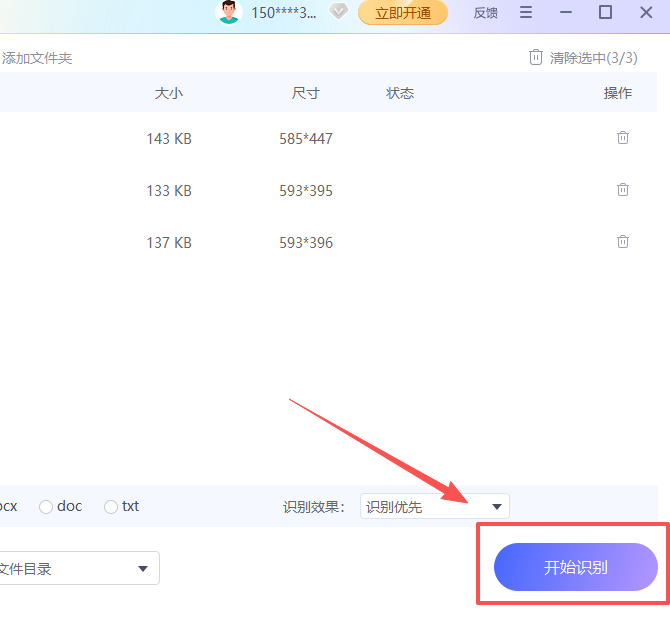
Task: Click the VIP diamond badge icon
Action: coord(339,13)
